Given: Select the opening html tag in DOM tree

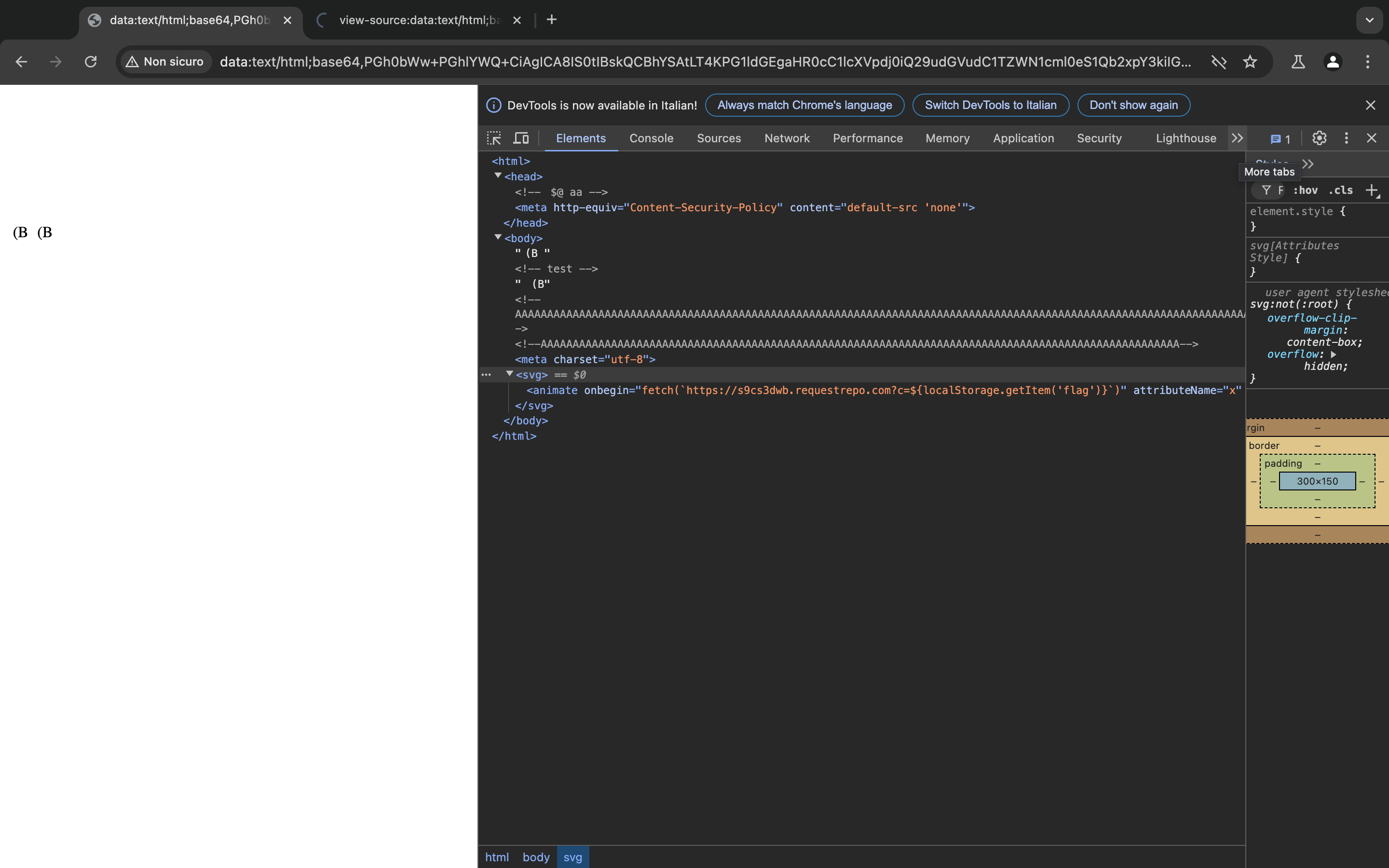Looking at the screenshot, I should [511, 162].
